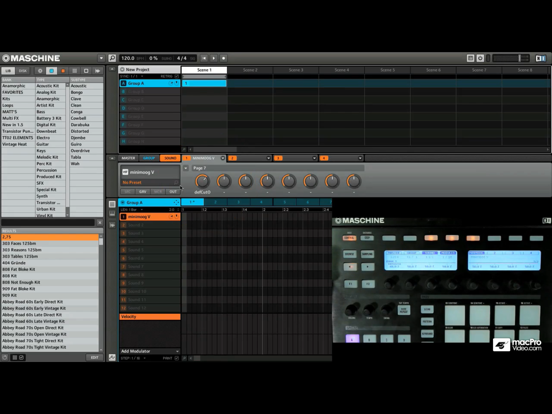Click the OUT button
This screenshot has height=414, width=552.
(x=173, y=192)
